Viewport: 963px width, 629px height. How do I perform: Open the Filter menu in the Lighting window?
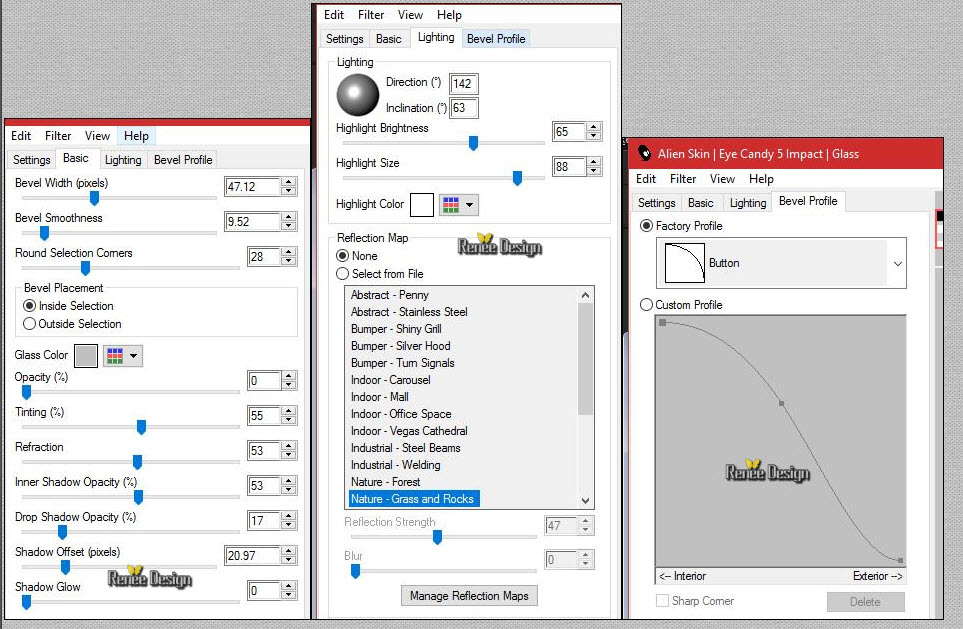click(x=371, y=15)
